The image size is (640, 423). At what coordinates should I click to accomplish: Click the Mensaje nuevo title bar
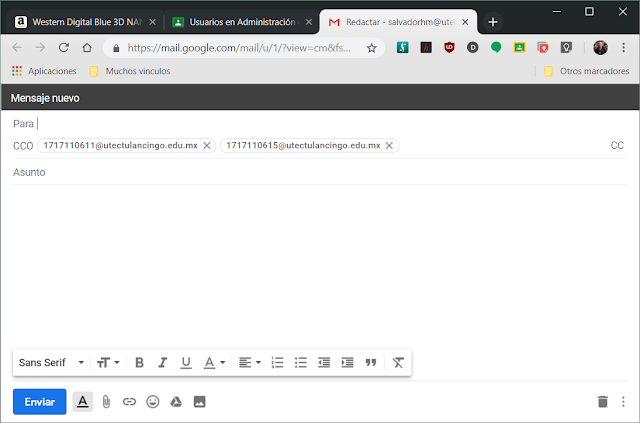point(320,98)
